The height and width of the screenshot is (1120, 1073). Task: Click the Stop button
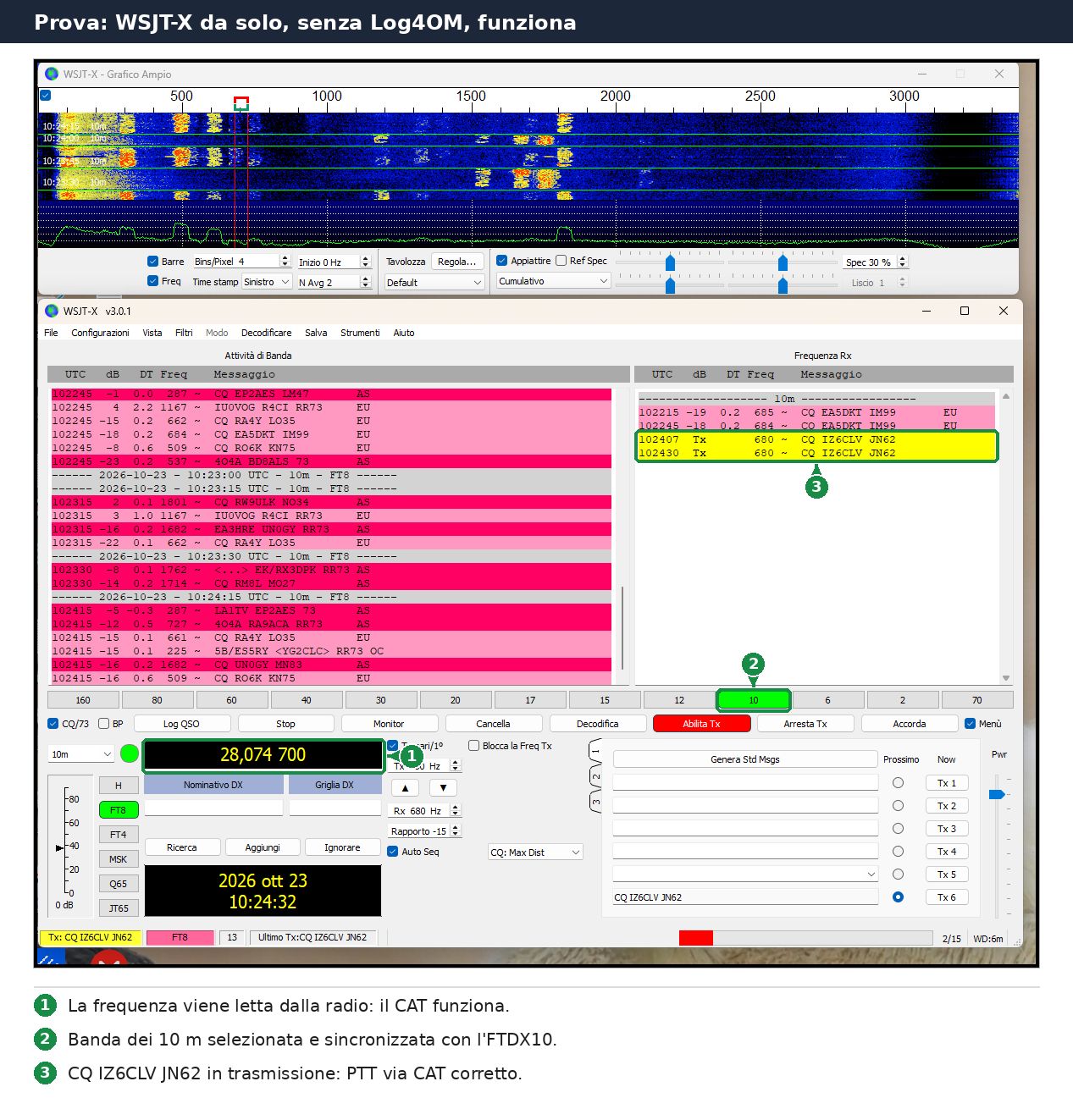pyautogui.click(x=285, y=724)
